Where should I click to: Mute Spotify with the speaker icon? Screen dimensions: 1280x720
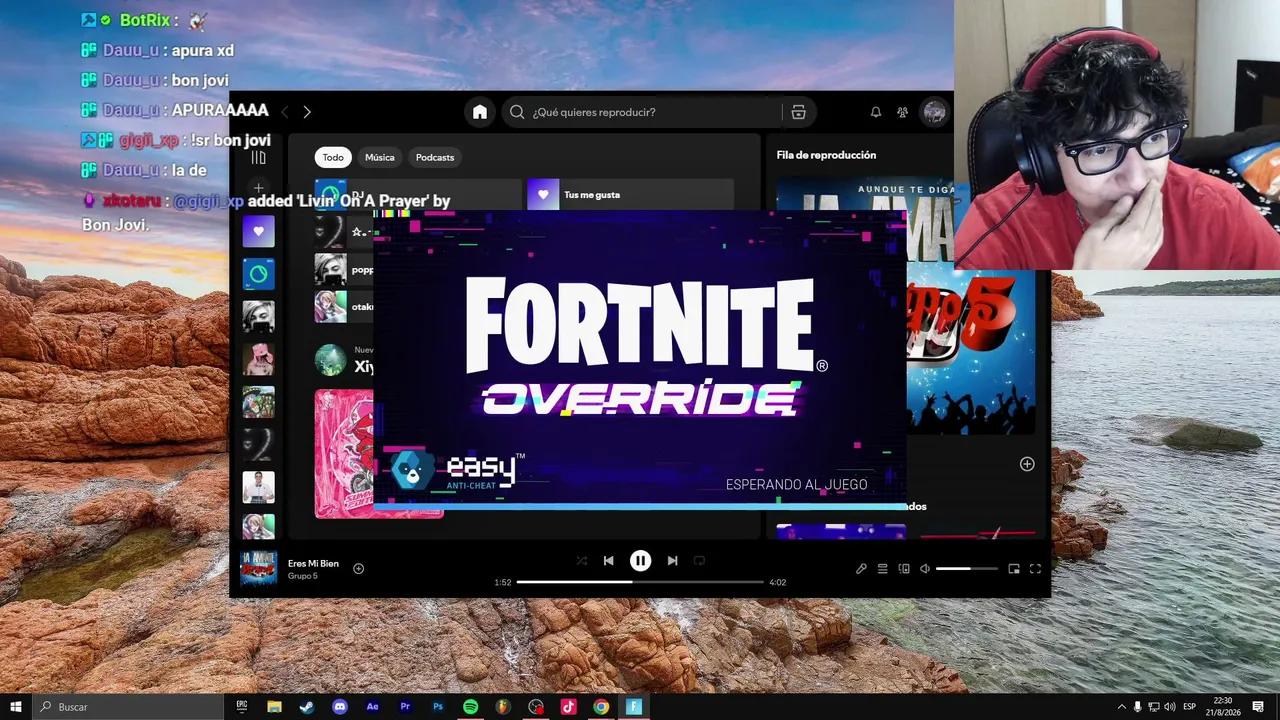925,569
